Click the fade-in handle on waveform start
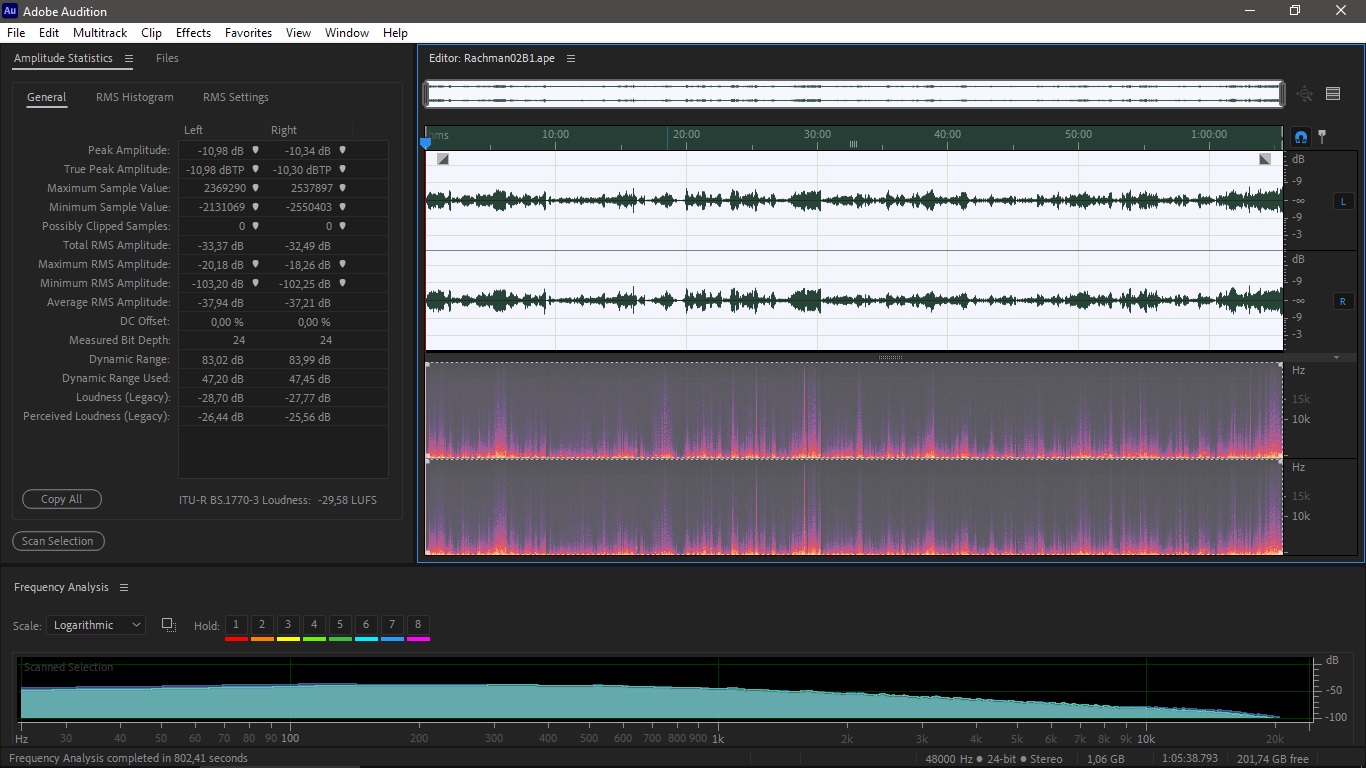 pos(443,159)
